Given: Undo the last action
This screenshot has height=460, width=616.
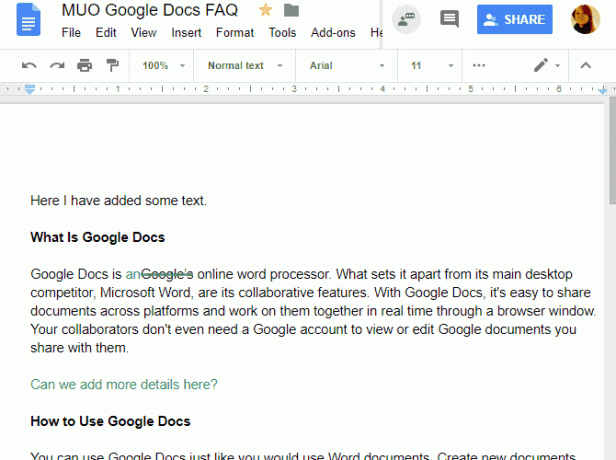Looking at the screenshot, I should 29,65.
